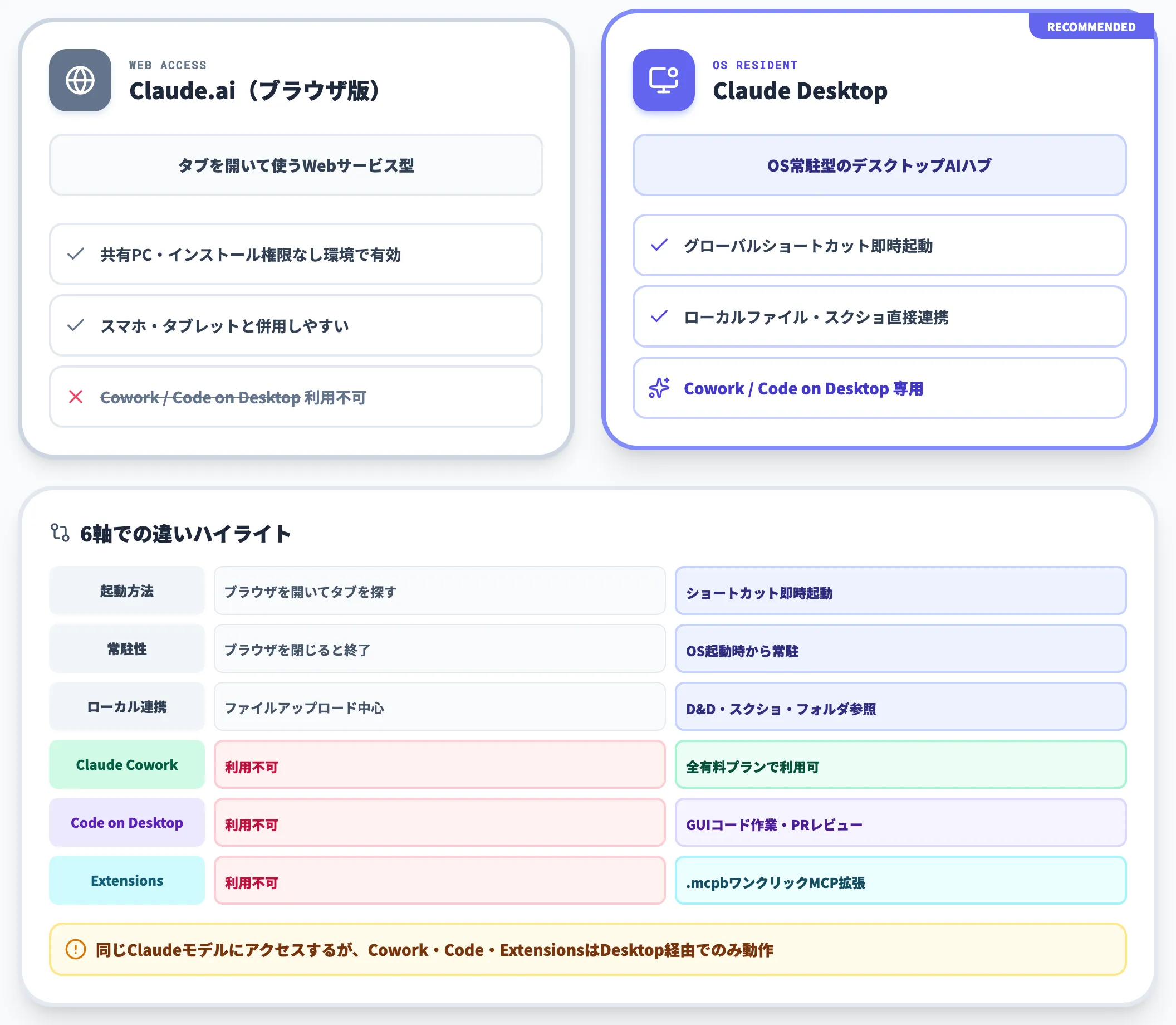Image resolution: width=1176 pixels, height=1025 pixels.
Task: Click the タブを開いて使うWebサービス型 box
Action: pyautogui.click(x=296, y=165)
